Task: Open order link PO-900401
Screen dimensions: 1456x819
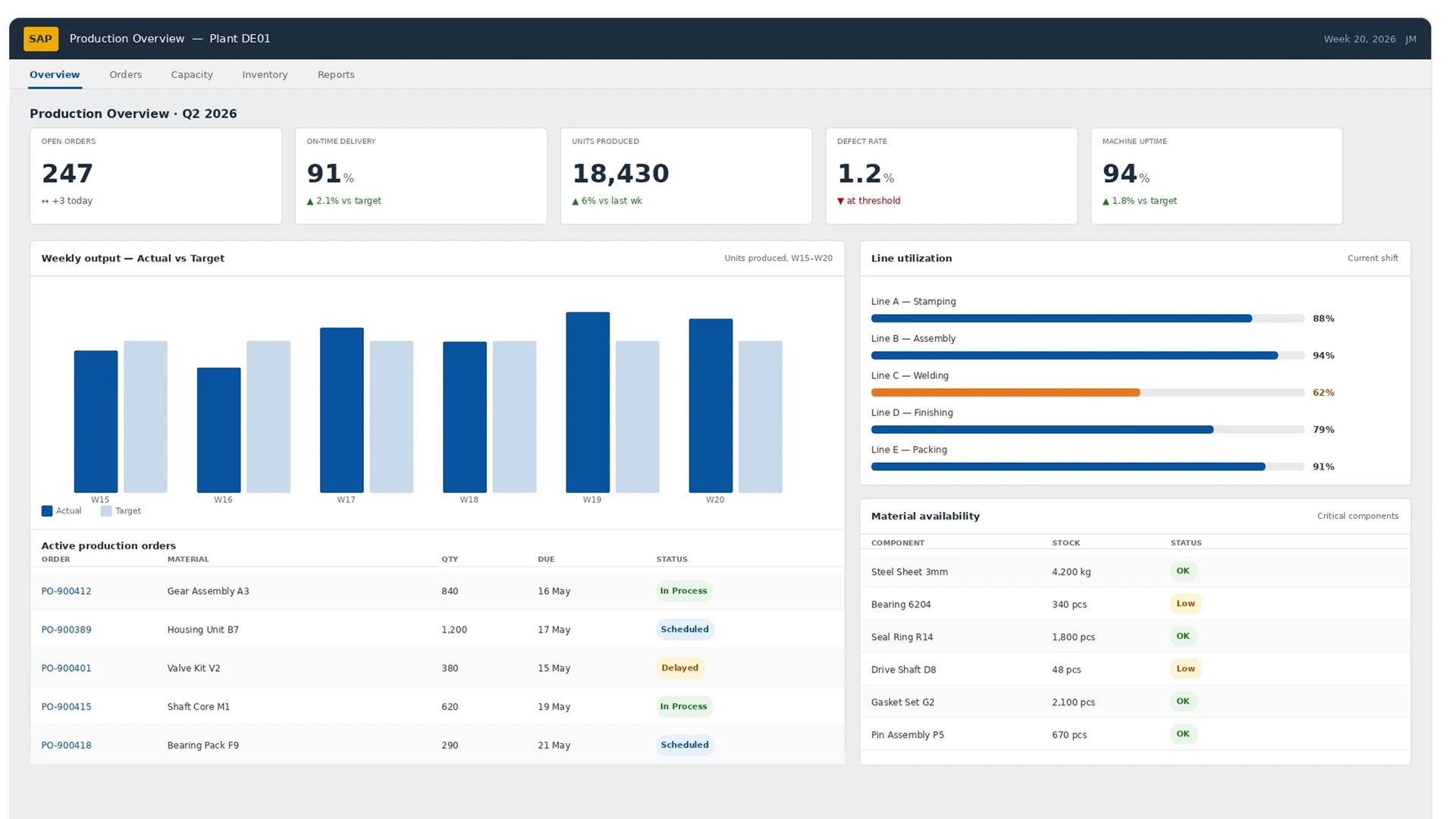Action: tap(66, 669)
